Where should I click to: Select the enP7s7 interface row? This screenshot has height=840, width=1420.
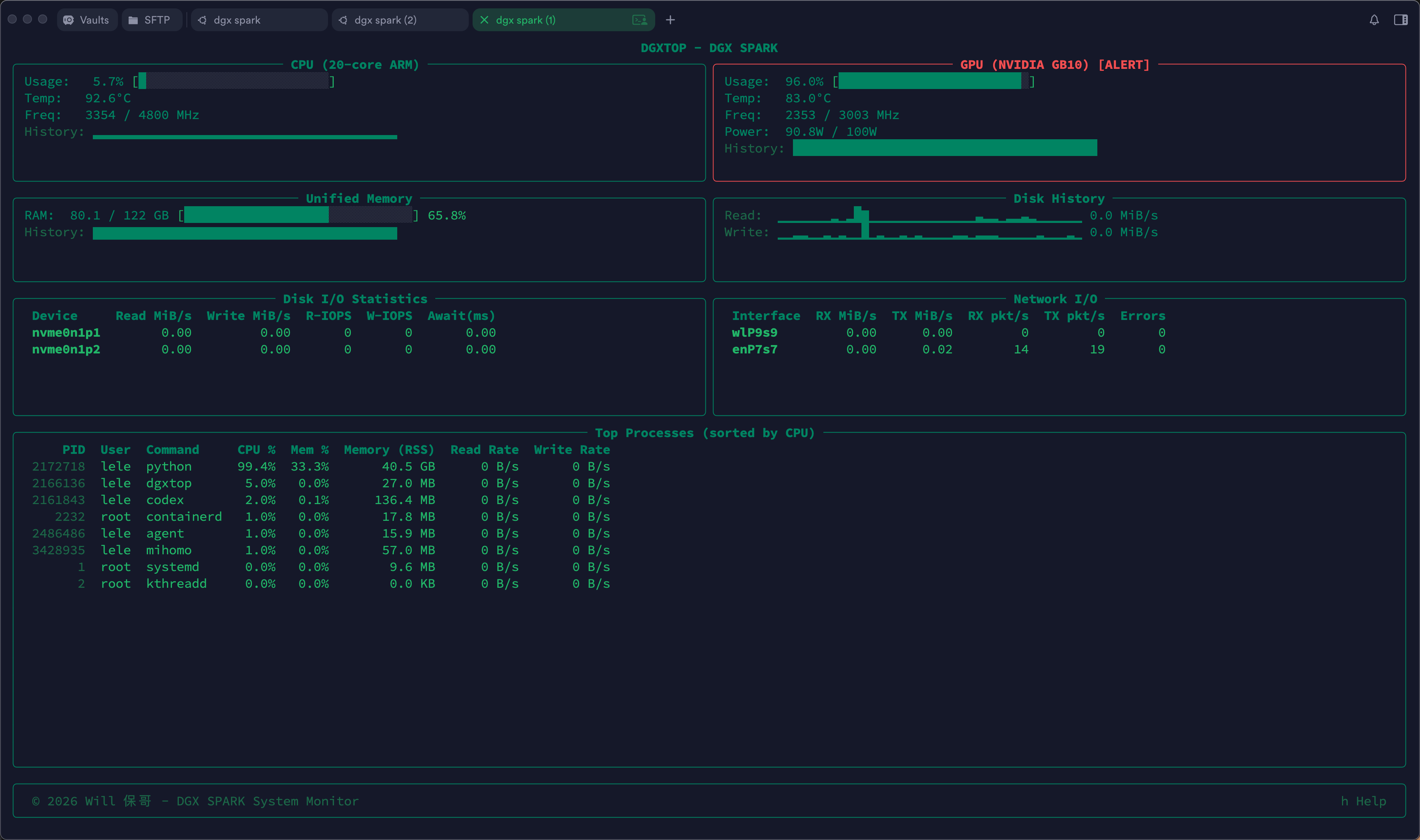[x=949, y=349]
